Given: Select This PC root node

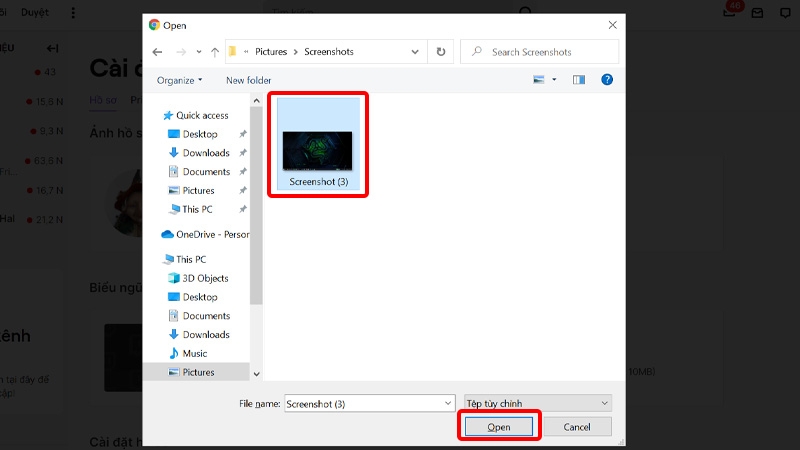Looking at the screenshot, I should coord(184,259).
